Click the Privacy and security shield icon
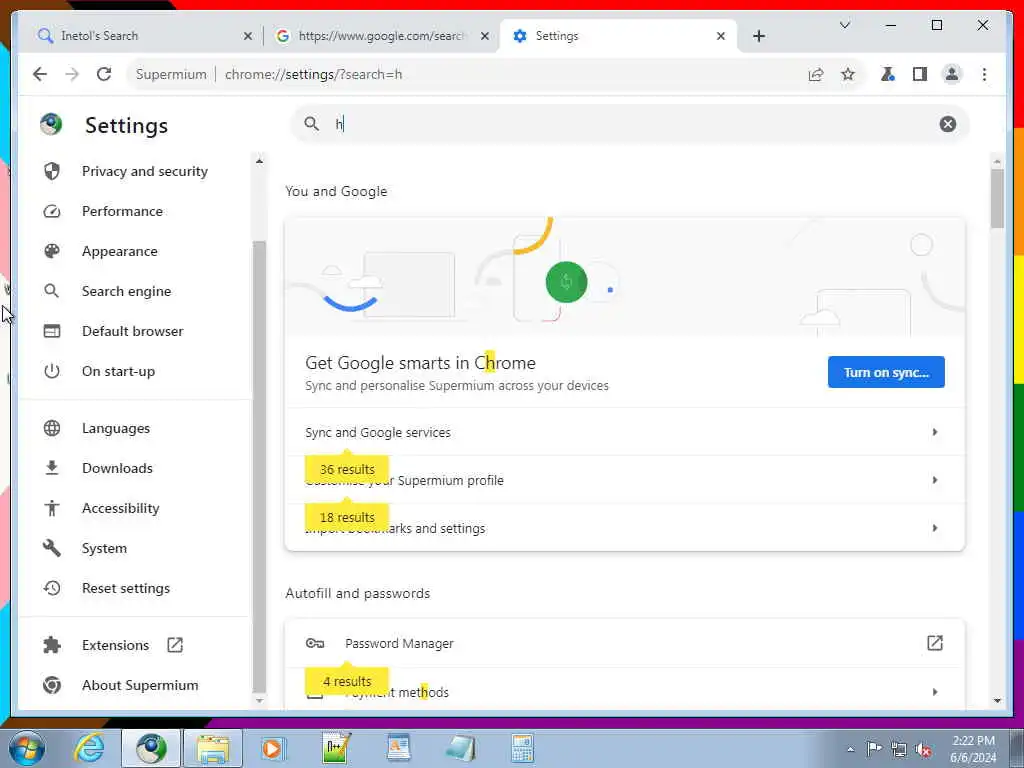Screen dimensions: 1024x768 52,171
